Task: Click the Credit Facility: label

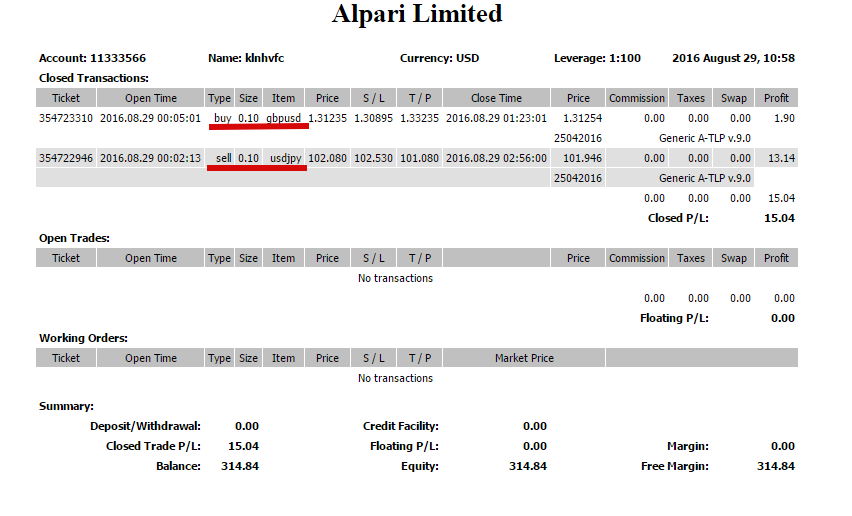Action: 400,426
